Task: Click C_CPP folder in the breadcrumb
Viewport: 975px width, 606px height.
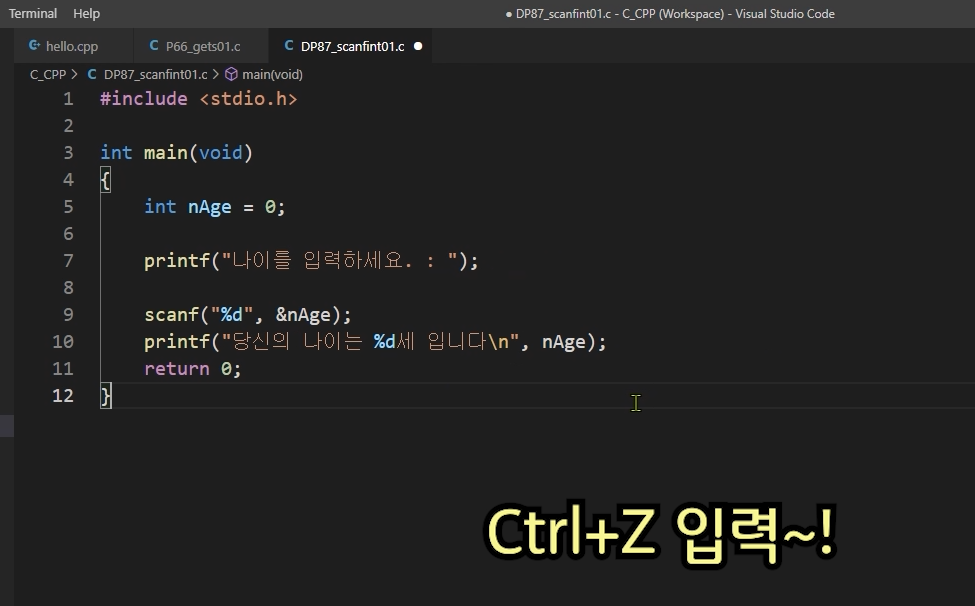Action: coord(48,75)
